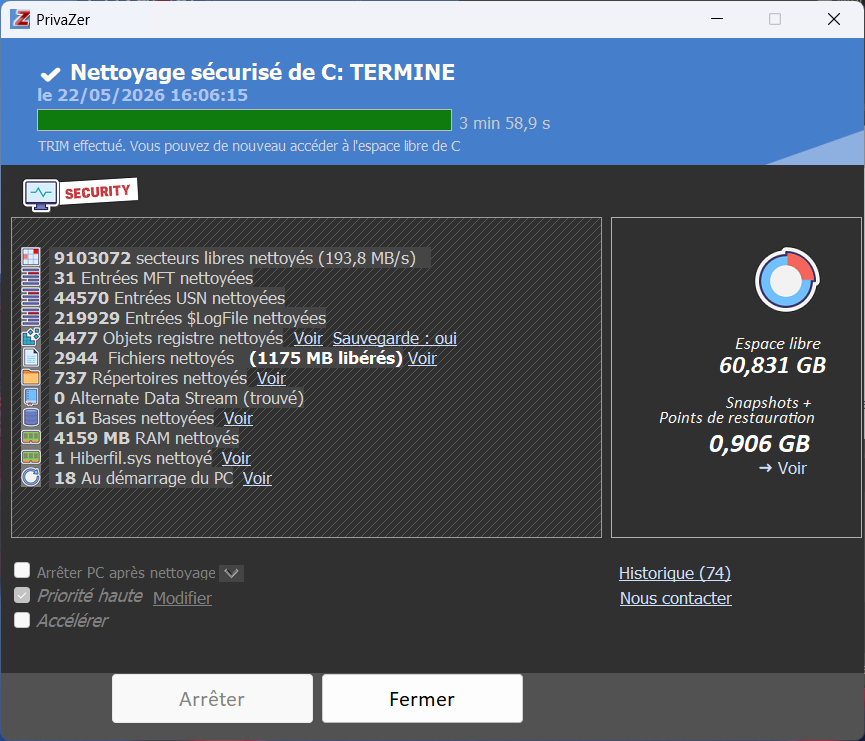
Task: Click the Fermer button
Action: pyautogui.click(x=423, y=699)
